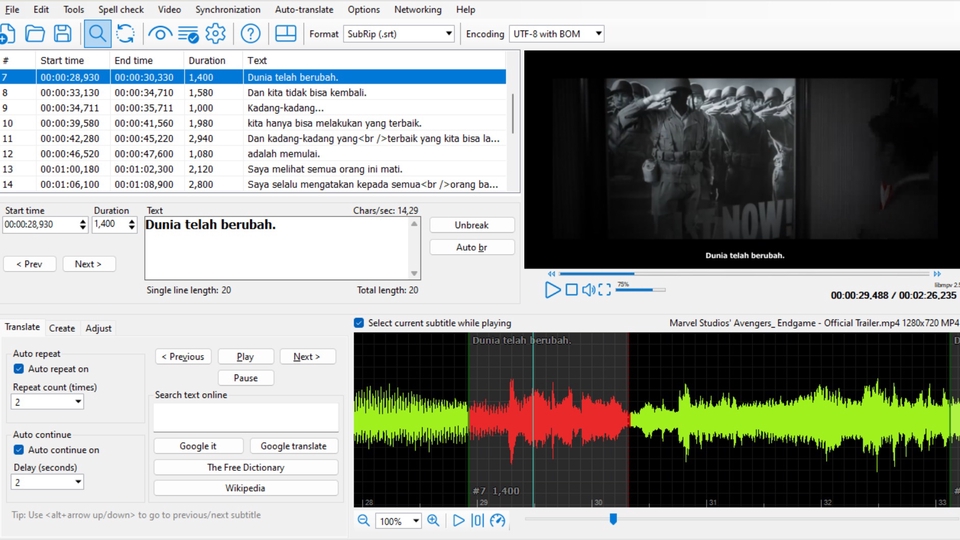Select row "Kadang-kadang..."
This screenshot has height=540, width=960.
point(253,108)
